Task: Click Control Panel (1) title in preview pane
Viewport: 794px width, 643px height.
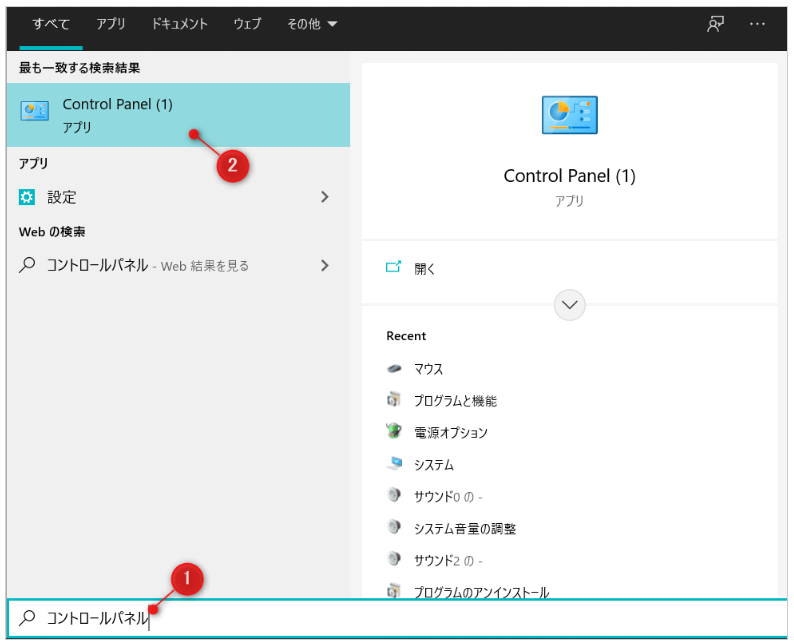Action: (569, 176)
